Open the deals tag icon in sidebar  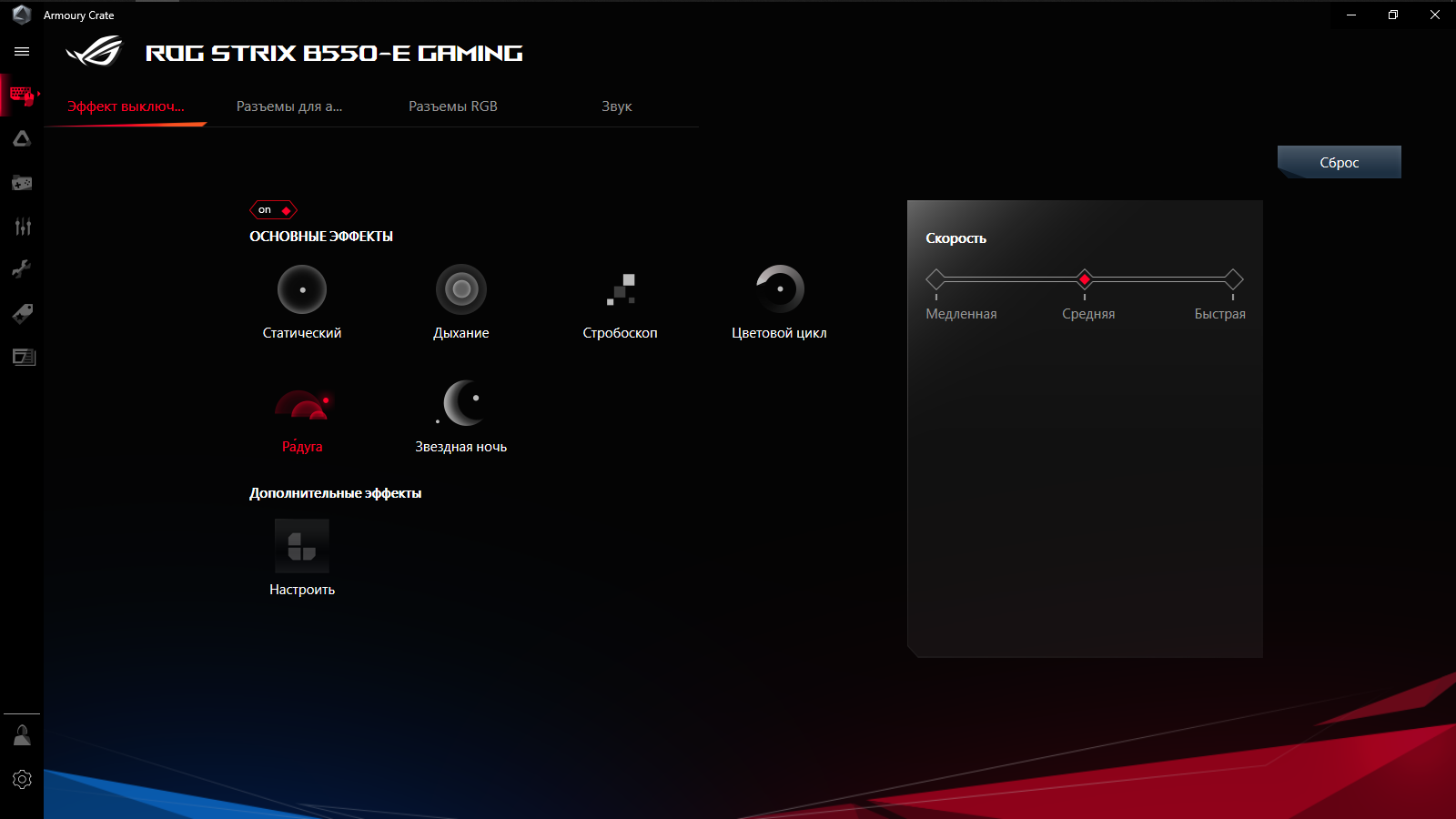pyautogui.click(x=23, y=313)
